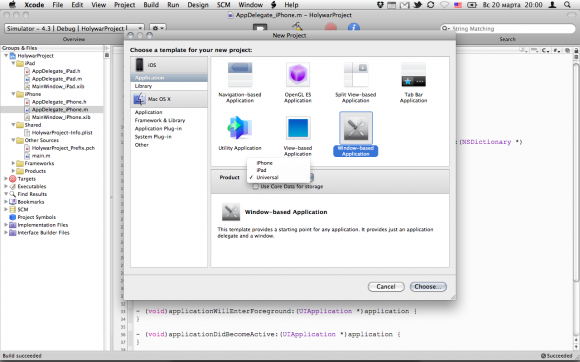Select Split View-based Application template icon
The height and width of the screenshot is (362, 580).
tap(355, 74)
